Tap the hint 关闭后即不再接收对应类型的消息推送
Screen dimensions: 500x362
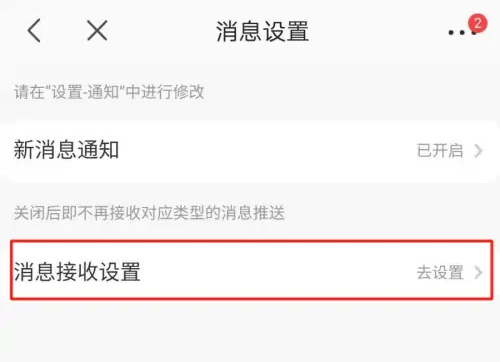[x=149, y=213]
